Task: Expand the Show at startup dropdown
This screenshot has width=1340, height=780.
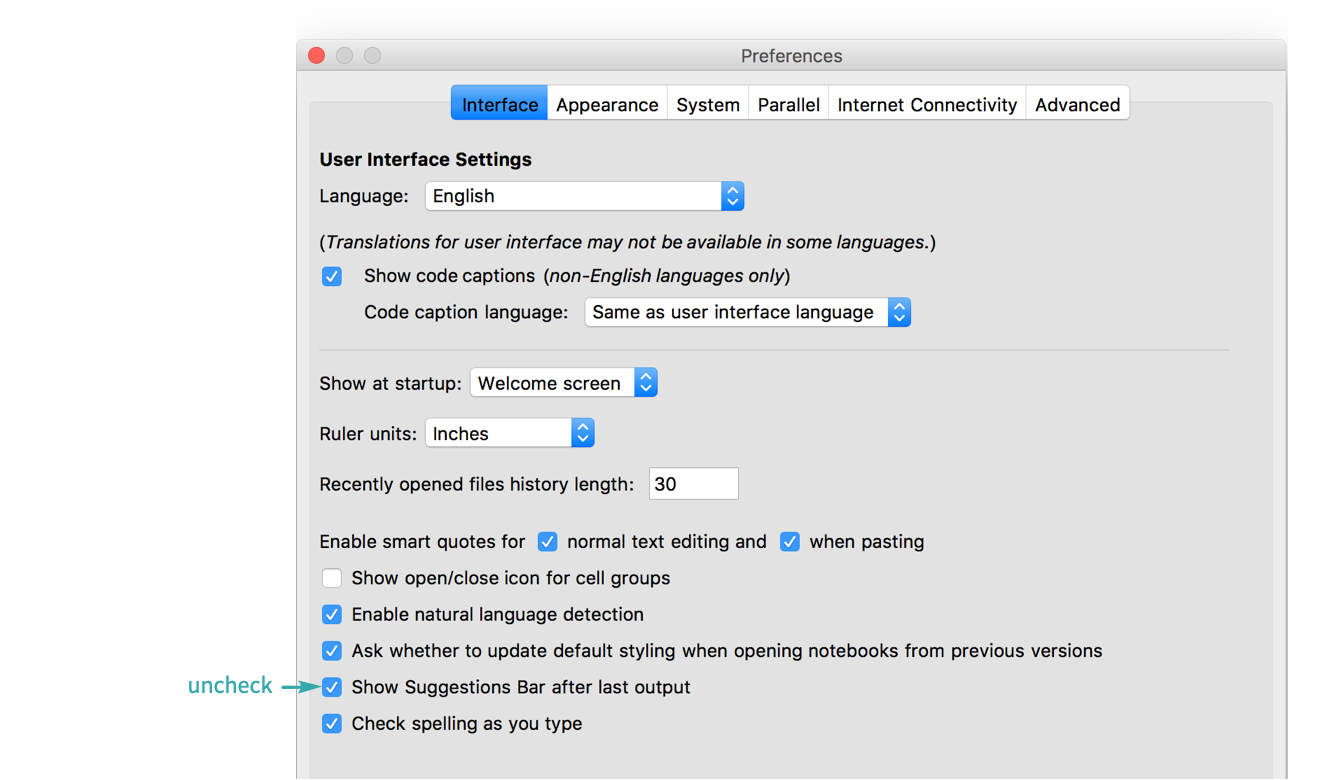Action: coord(563,383)
